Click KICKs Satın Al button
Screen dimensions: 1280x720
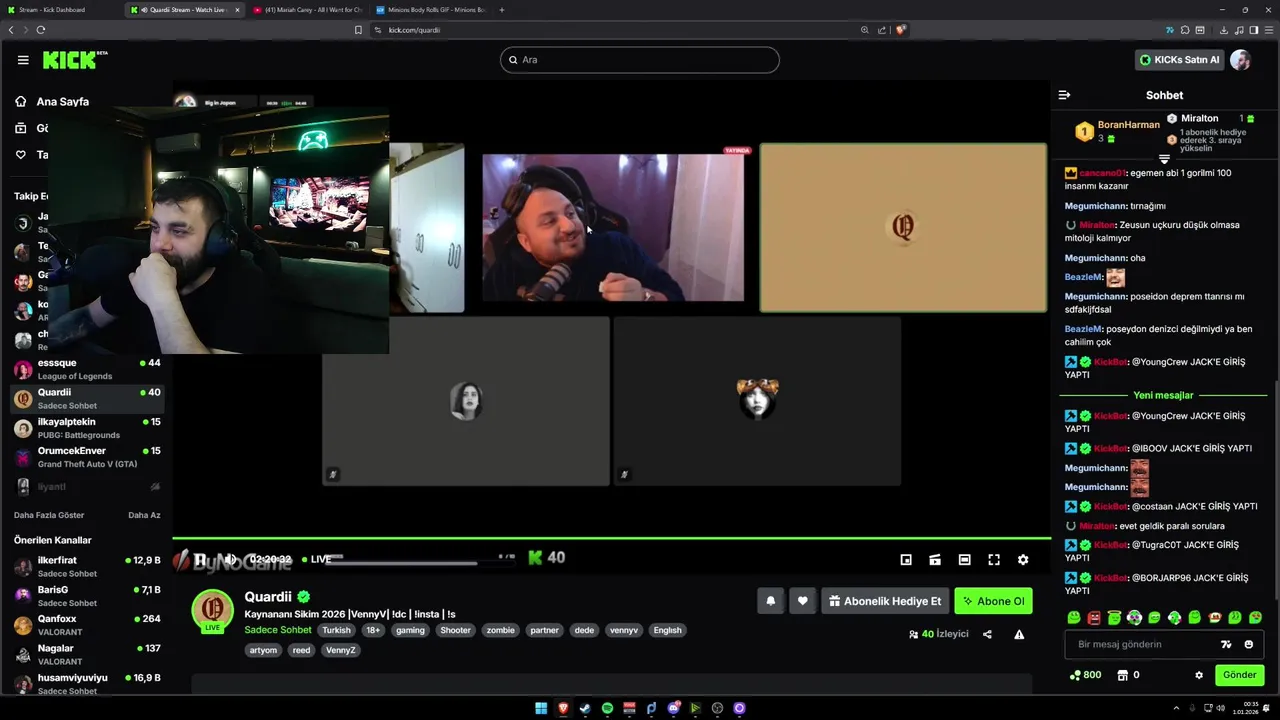(x=1180, y=60)
